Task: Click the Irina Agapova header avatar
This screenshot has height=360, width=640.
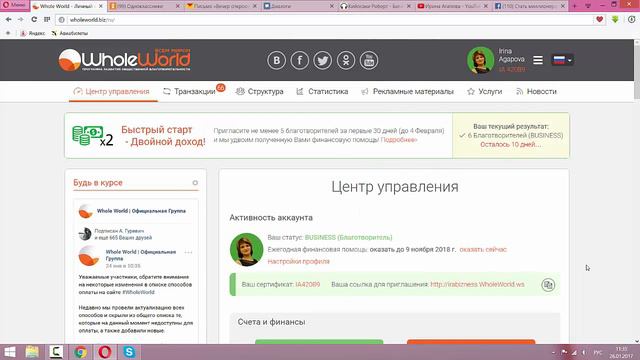Action: point(480,60)
